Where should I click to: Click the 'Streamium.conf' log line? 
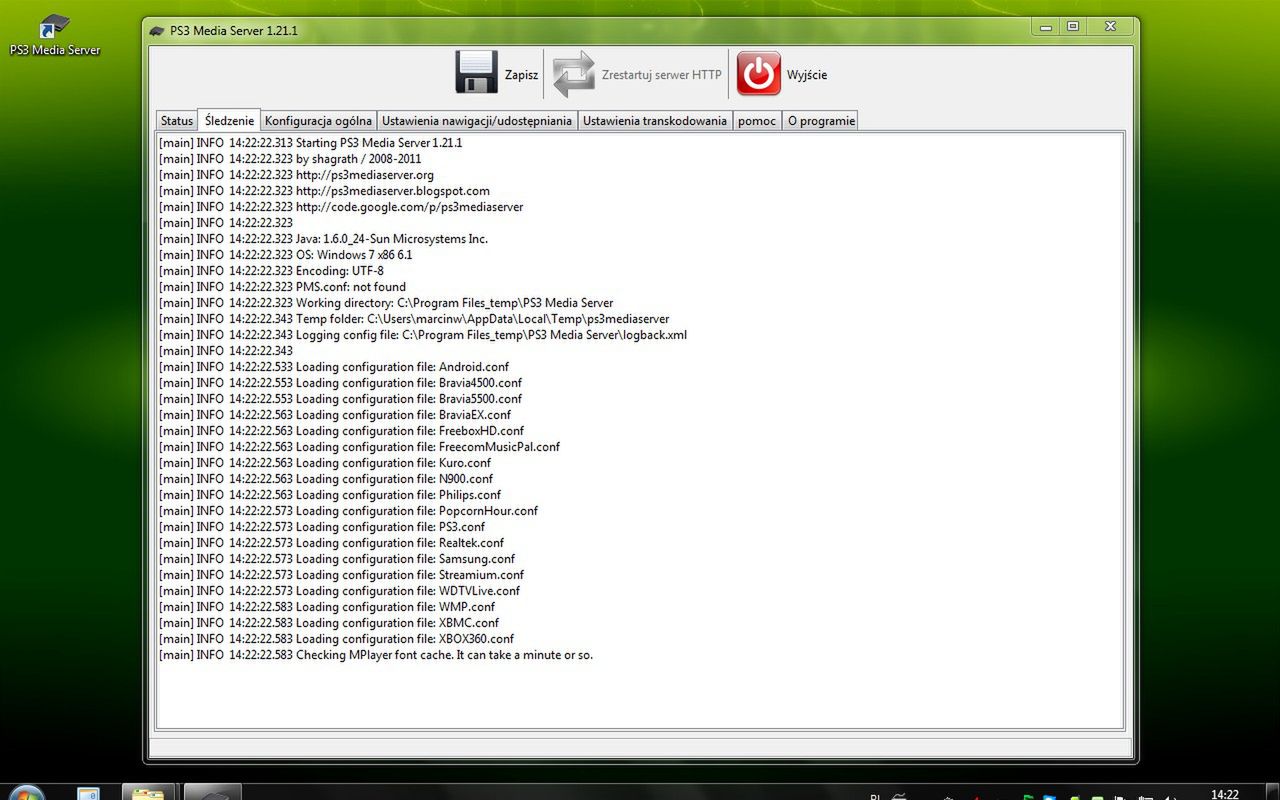pos(341,575)
